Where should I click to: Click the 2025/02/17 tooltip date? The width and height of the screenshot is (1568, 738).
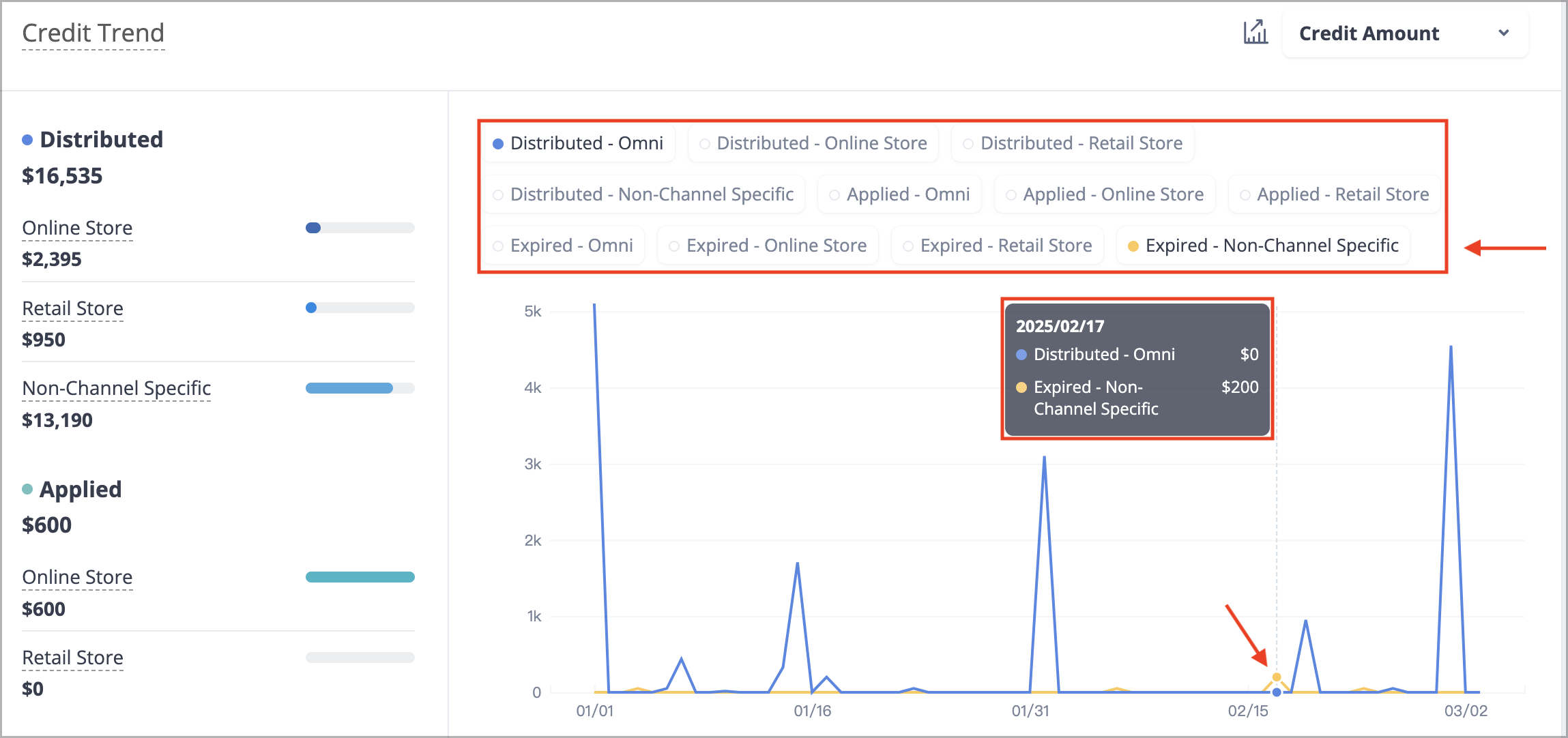click(1060, 326)
